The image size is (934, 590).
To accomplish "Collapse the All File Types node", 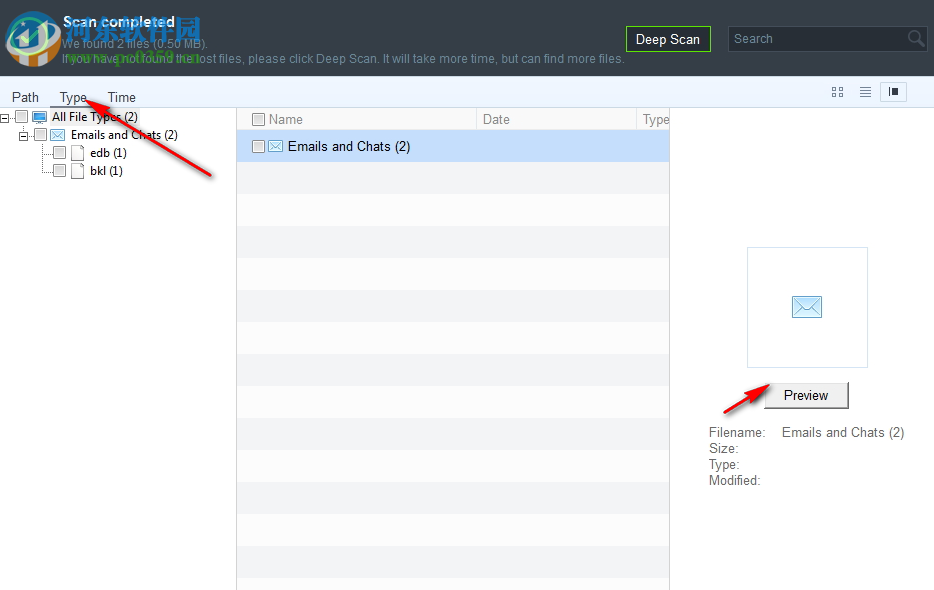I will (6, 116).
